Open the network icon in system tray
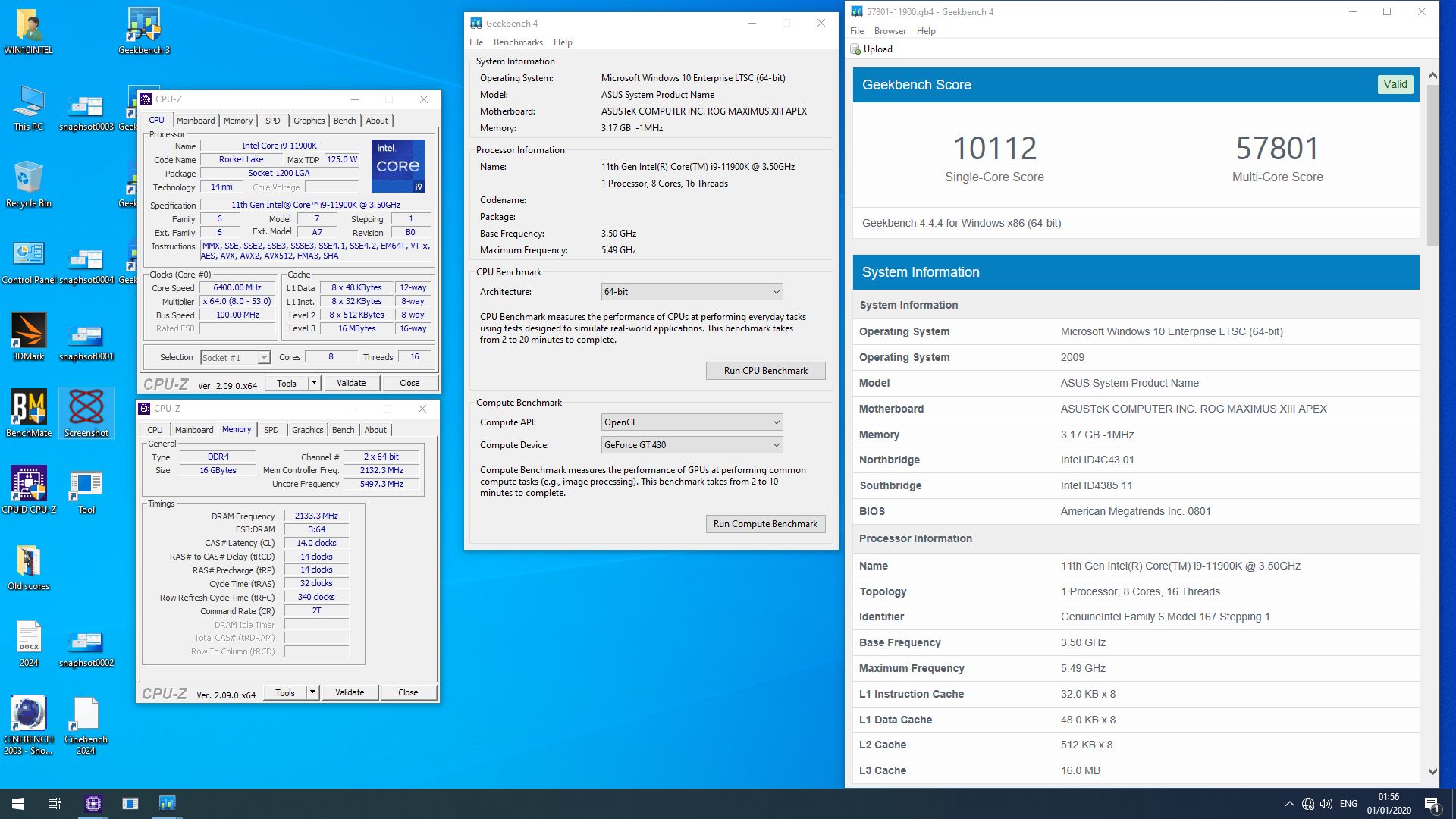The image size is (1456, 819). (x=1308, y=804)
